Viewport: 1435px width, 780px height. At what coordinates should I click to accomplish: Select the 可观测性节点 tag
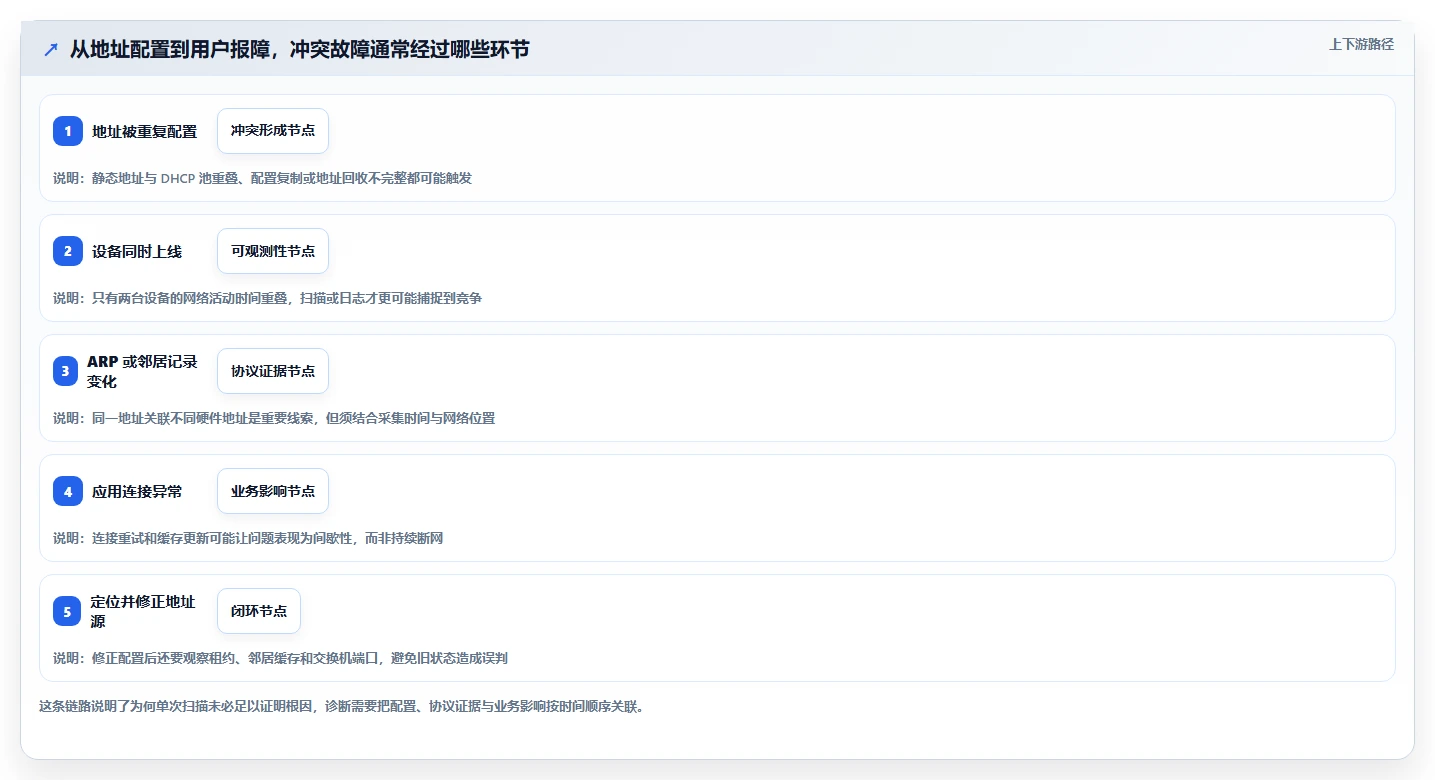click(273, 251)
